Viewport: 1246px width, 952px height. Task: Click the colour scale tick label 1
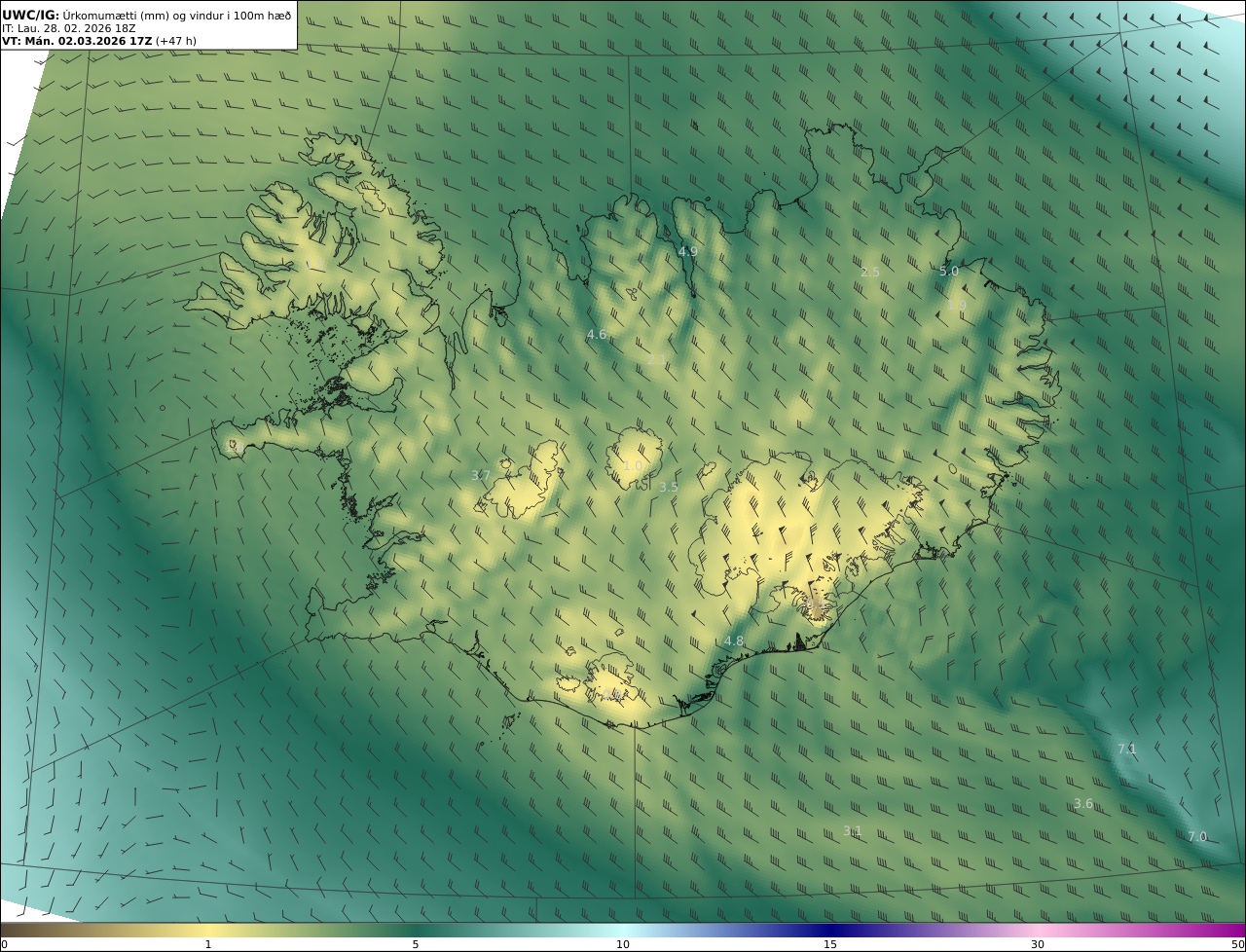(x=208, y=944)
